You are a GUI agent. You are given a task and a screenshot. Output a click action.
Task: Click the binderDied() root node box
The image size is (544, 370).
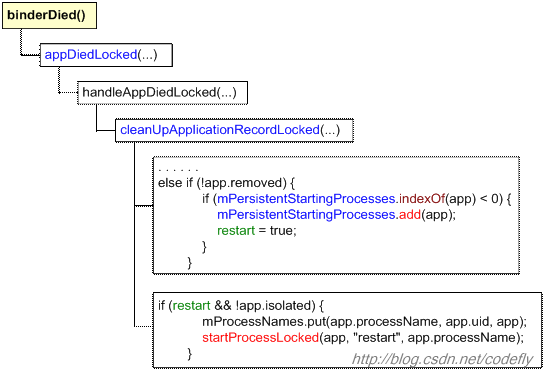coord(49,15)
